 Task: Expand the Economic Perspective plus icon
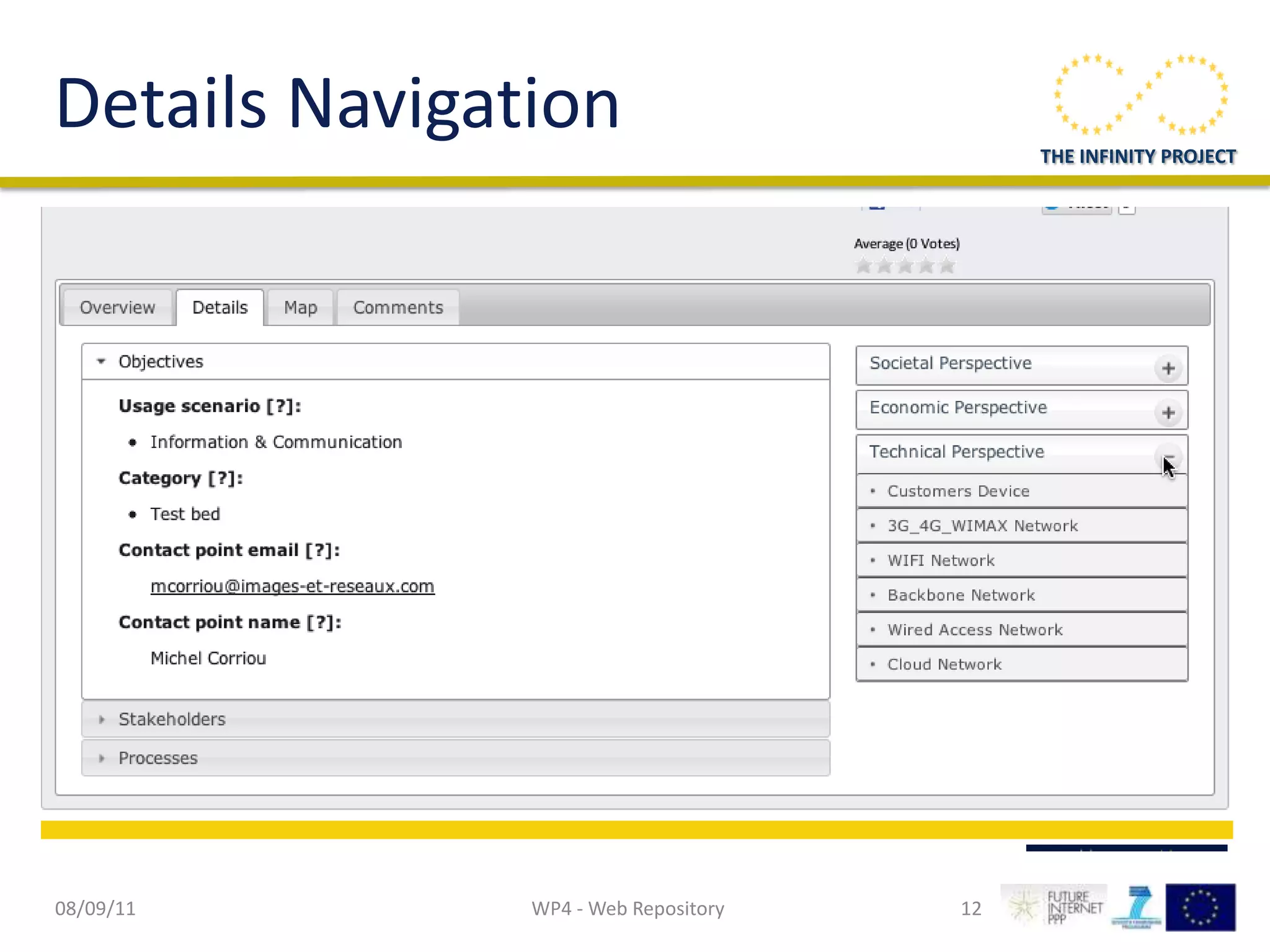[1168, 413]
